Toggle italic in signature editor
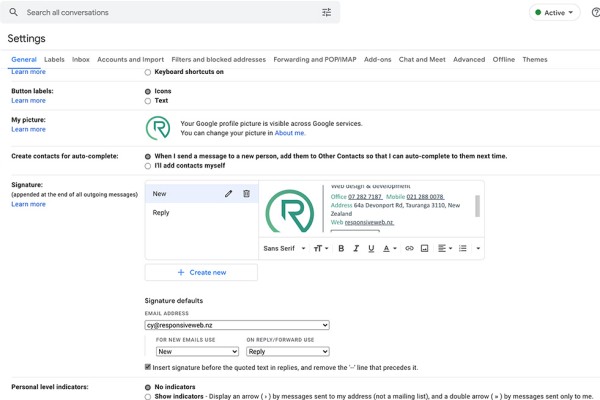600x400 pixels. (x=356, y=248)
